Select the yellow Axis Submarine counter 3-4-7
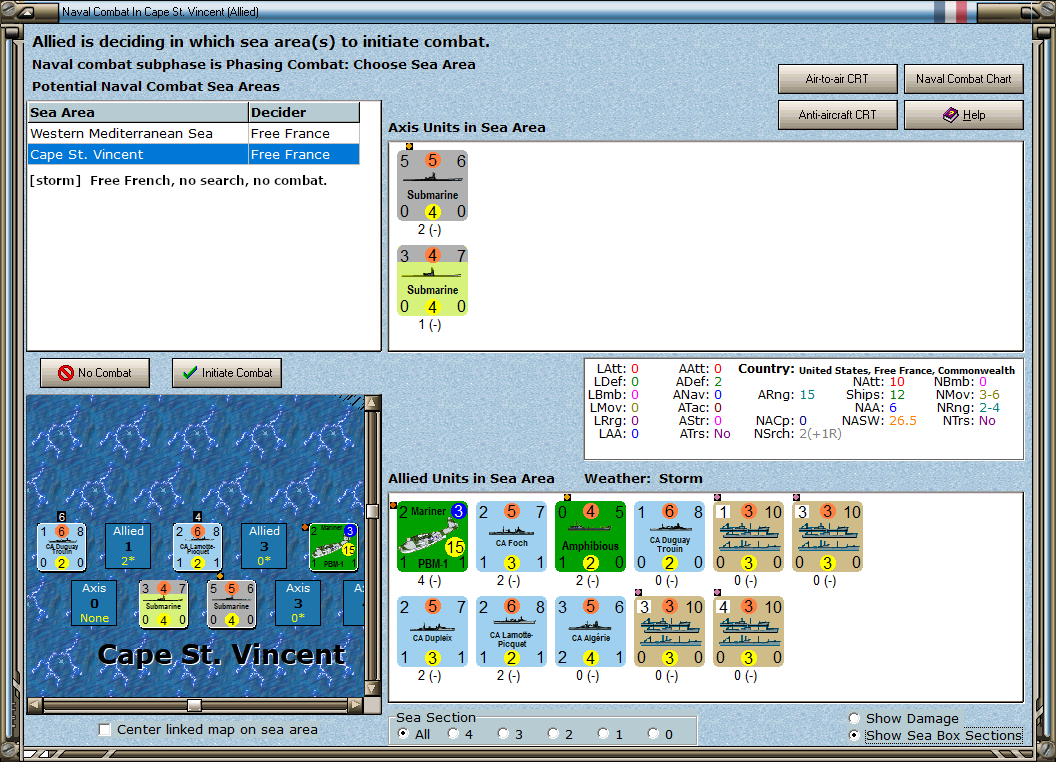This screenshot has width=1056, height=762. coord(432,281)
